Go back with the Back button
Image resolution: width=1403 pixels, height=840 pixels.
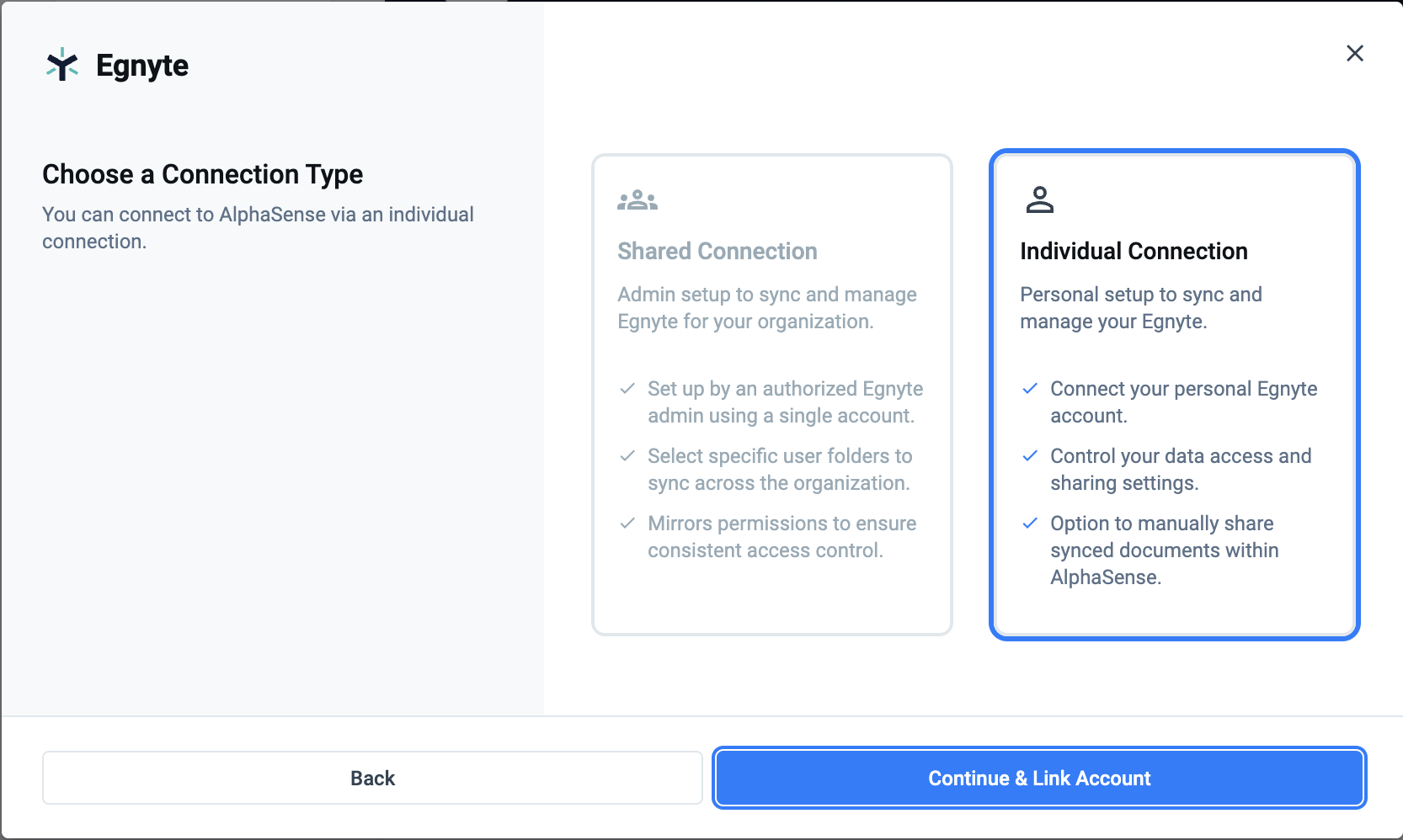372,778
